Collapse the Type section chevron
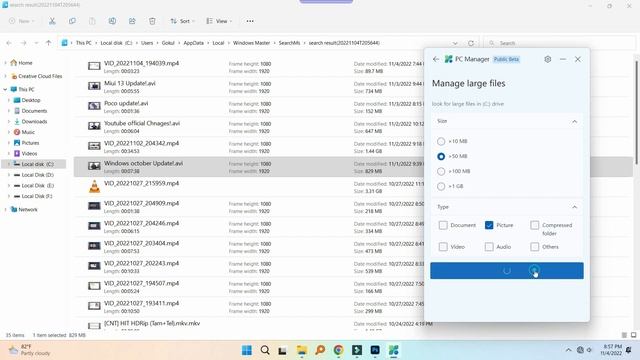This screenshot has height=360, width=640. [x=574, y=207]
